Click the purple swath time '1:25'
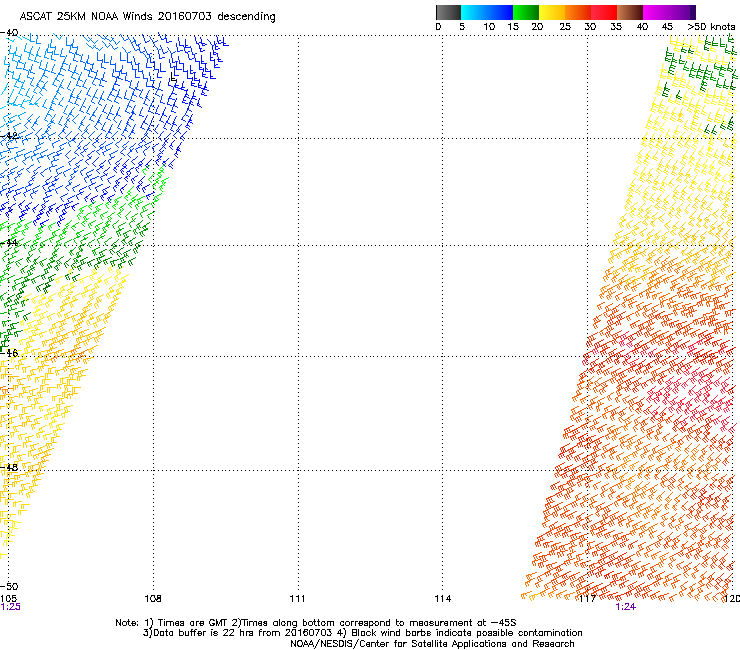Viewport: 740px width, 650px height. 10,607
